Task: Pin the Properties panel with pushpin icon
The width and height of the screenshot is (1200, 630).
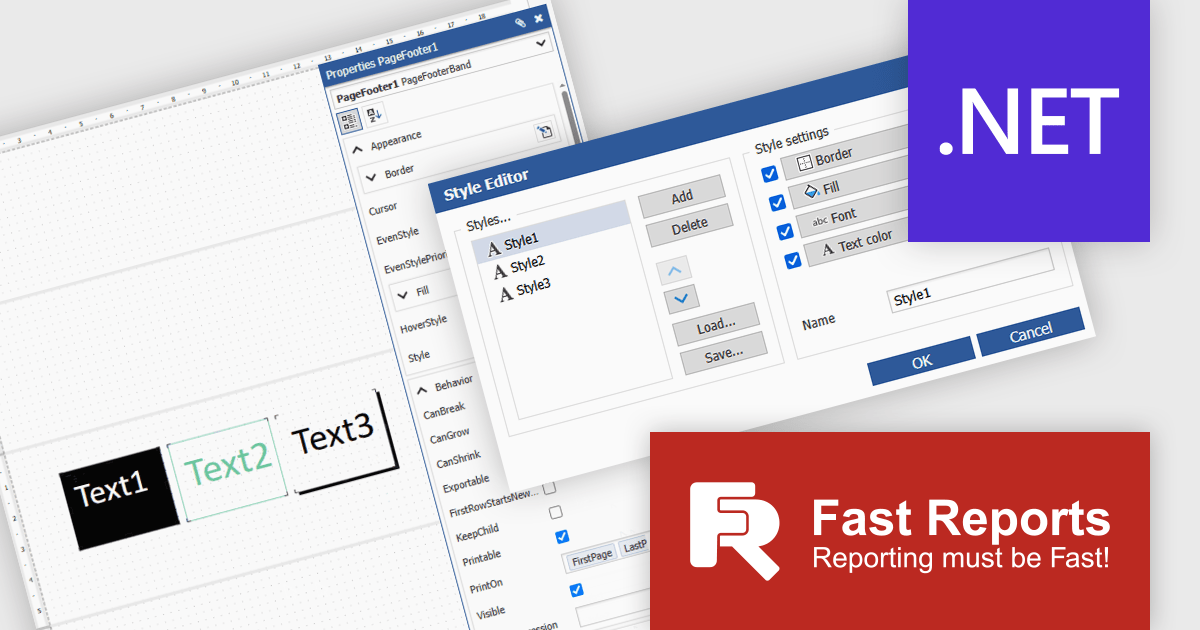Action: pyautogui.click(x=519, y=22)
